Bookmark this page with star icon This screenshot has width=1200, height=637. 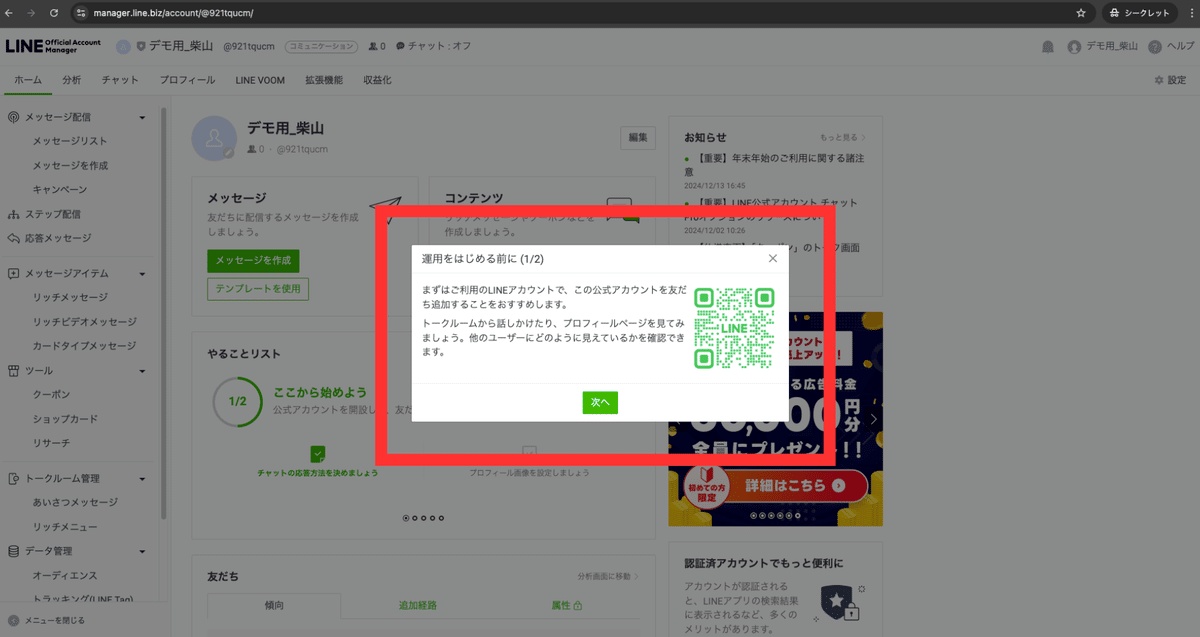(x=1080, y=13)
